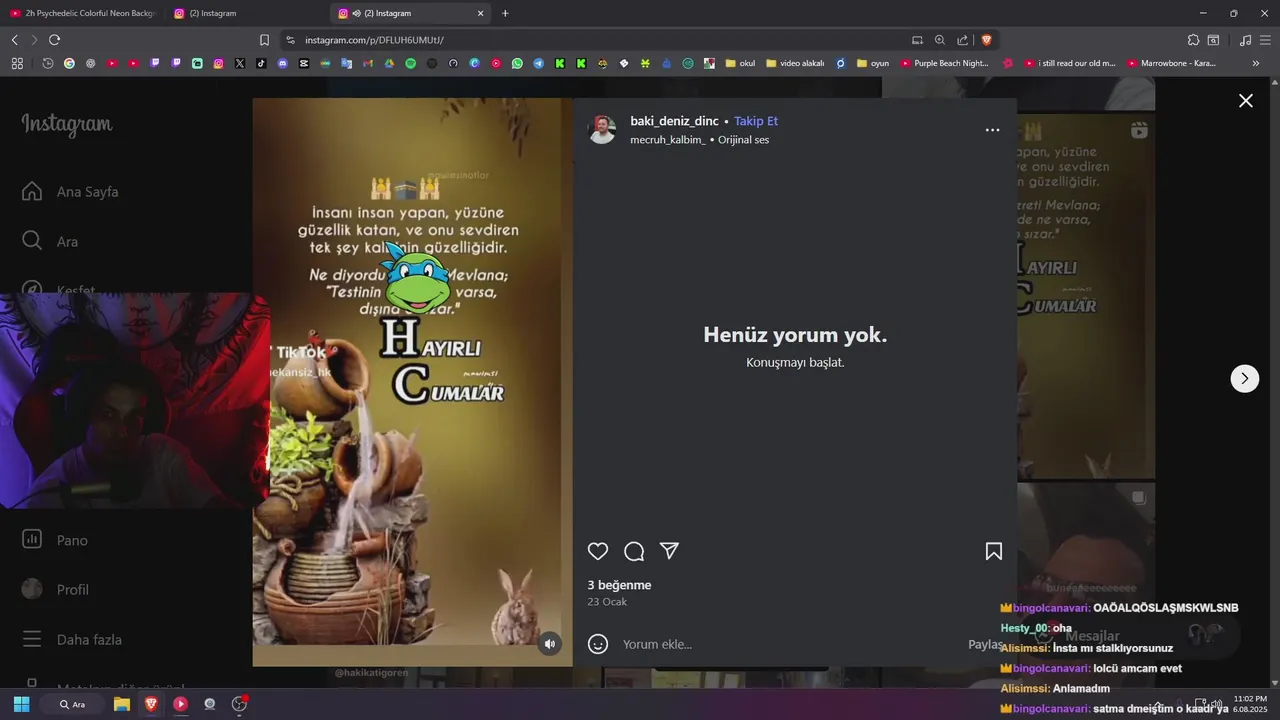
Task: Open site info icon beside the URL
Action: tap(290, 40)
